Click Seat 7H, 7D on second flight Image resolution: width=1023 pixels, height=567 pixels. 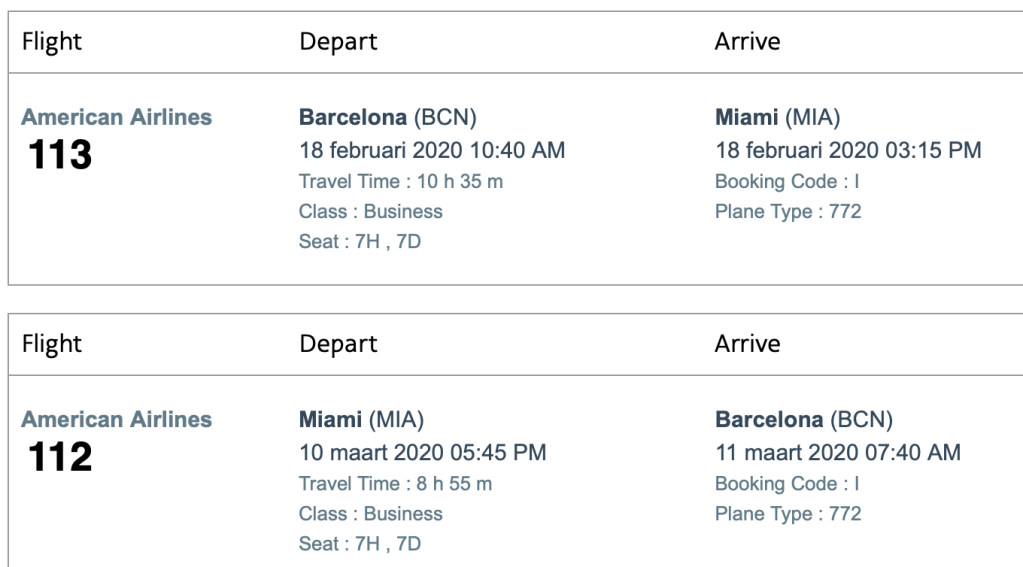pyautogui.click(x=360, y=544)
